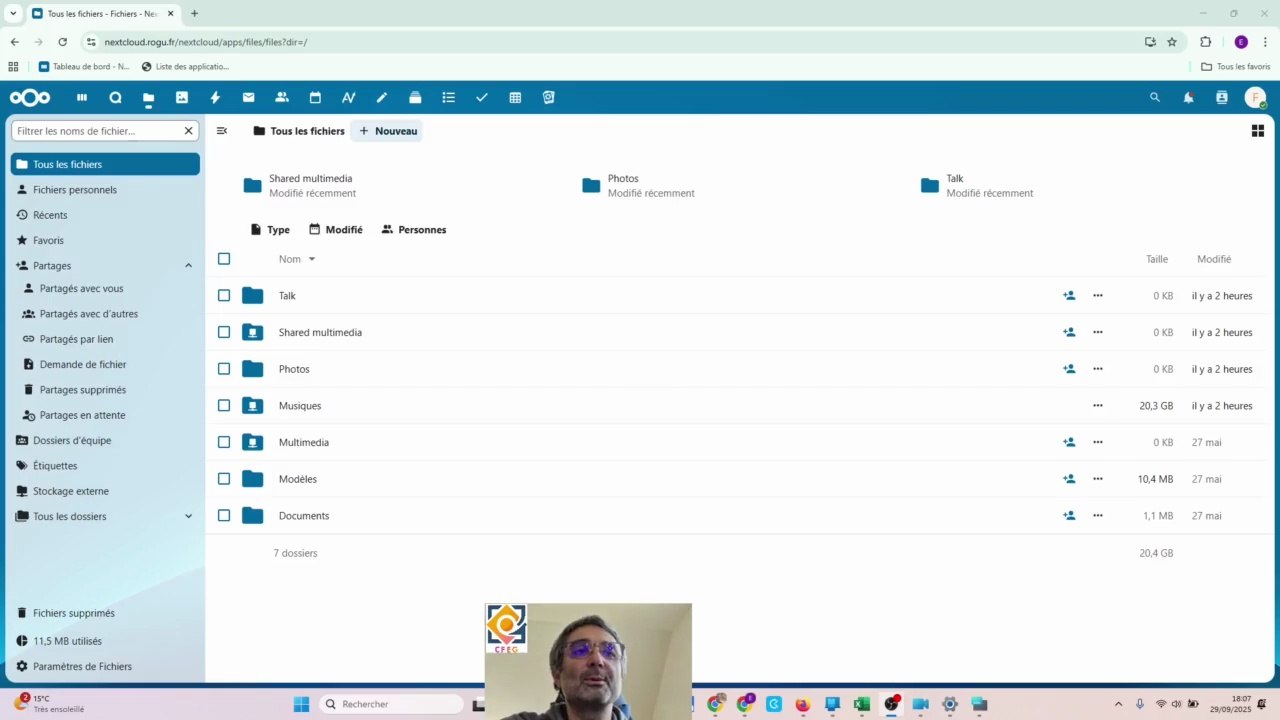The height and width of the screenshot is (720, 1280).
Task: Open Partagés avec vous
Action: (108, 288)
